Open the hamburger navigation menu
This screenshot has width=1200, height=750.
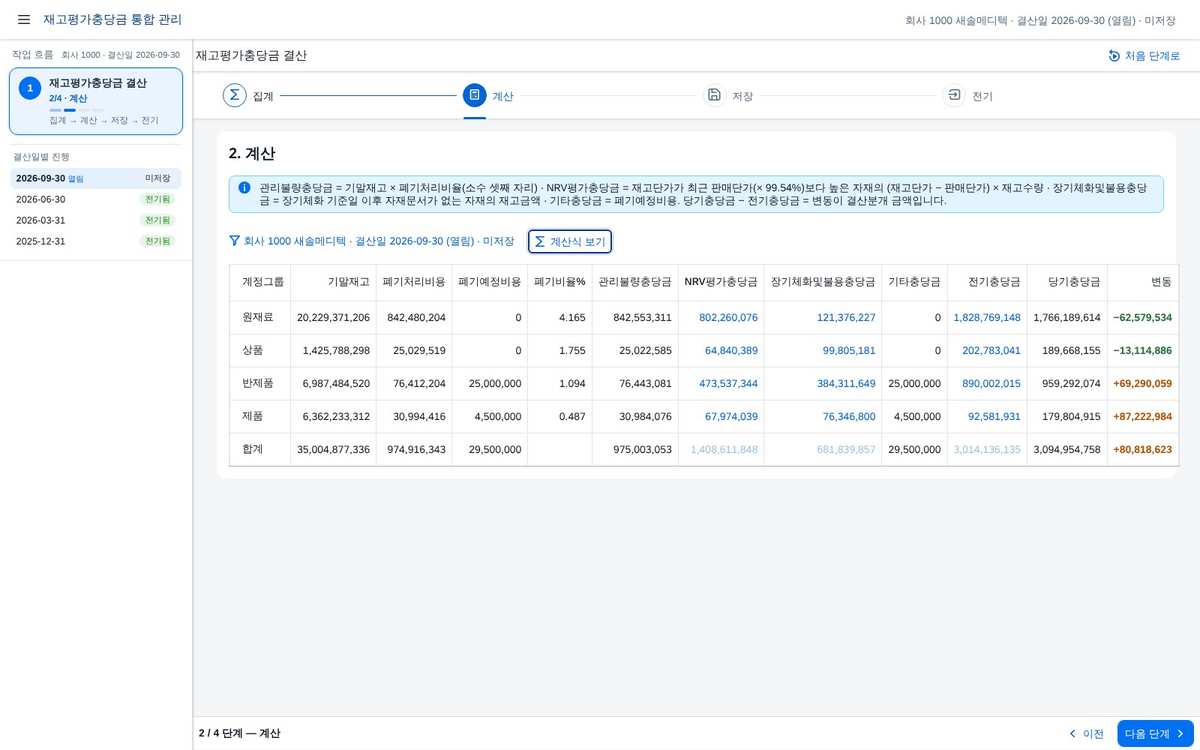pos(24,20)
